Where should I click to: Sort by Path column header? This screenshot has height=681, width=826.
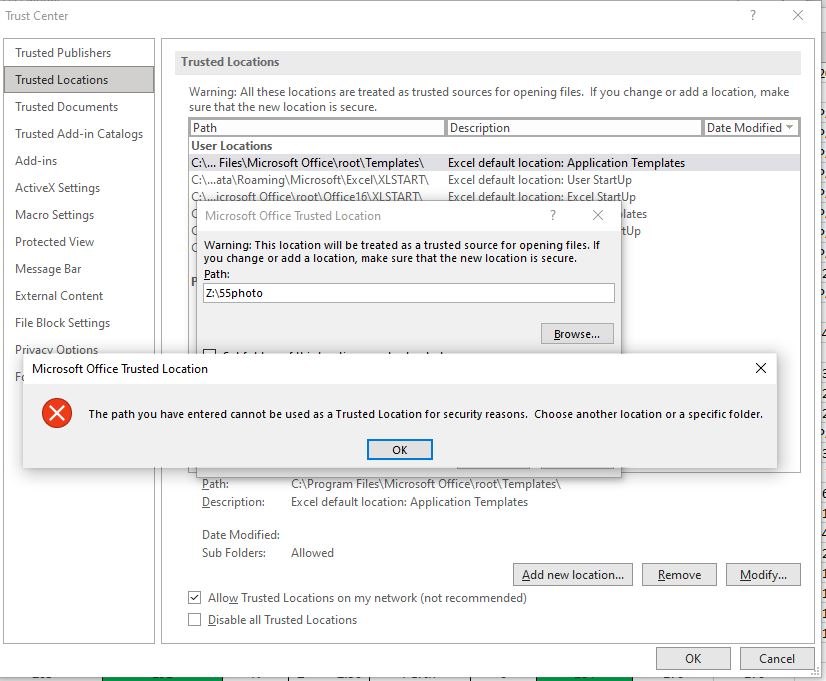(x=317, y=127)
